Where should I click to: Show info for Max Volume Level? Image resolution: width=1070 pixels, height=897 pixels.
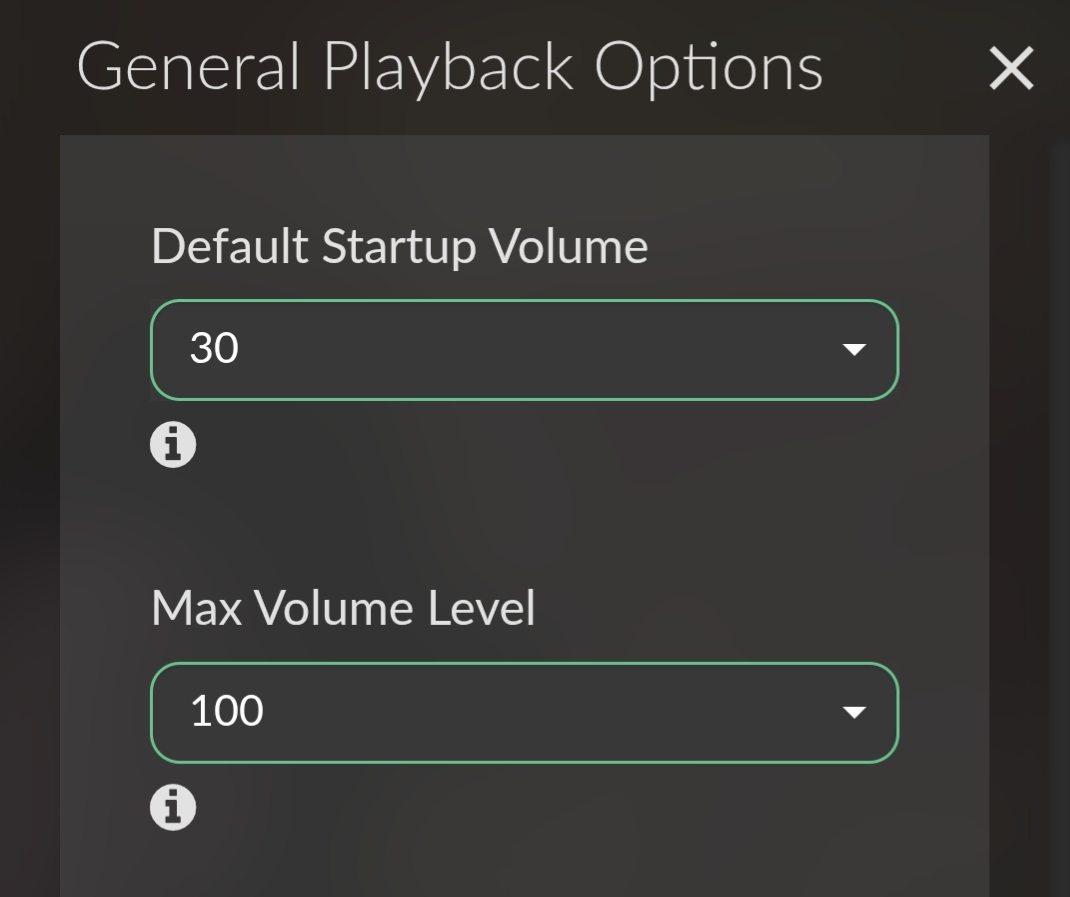[173, 808]
